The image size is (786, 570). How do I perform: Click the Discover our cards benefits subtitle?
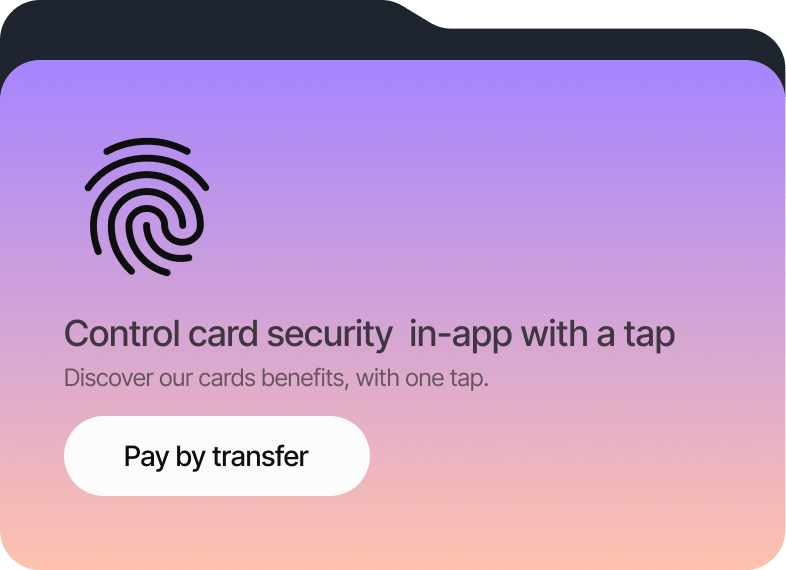click(276, 378)
